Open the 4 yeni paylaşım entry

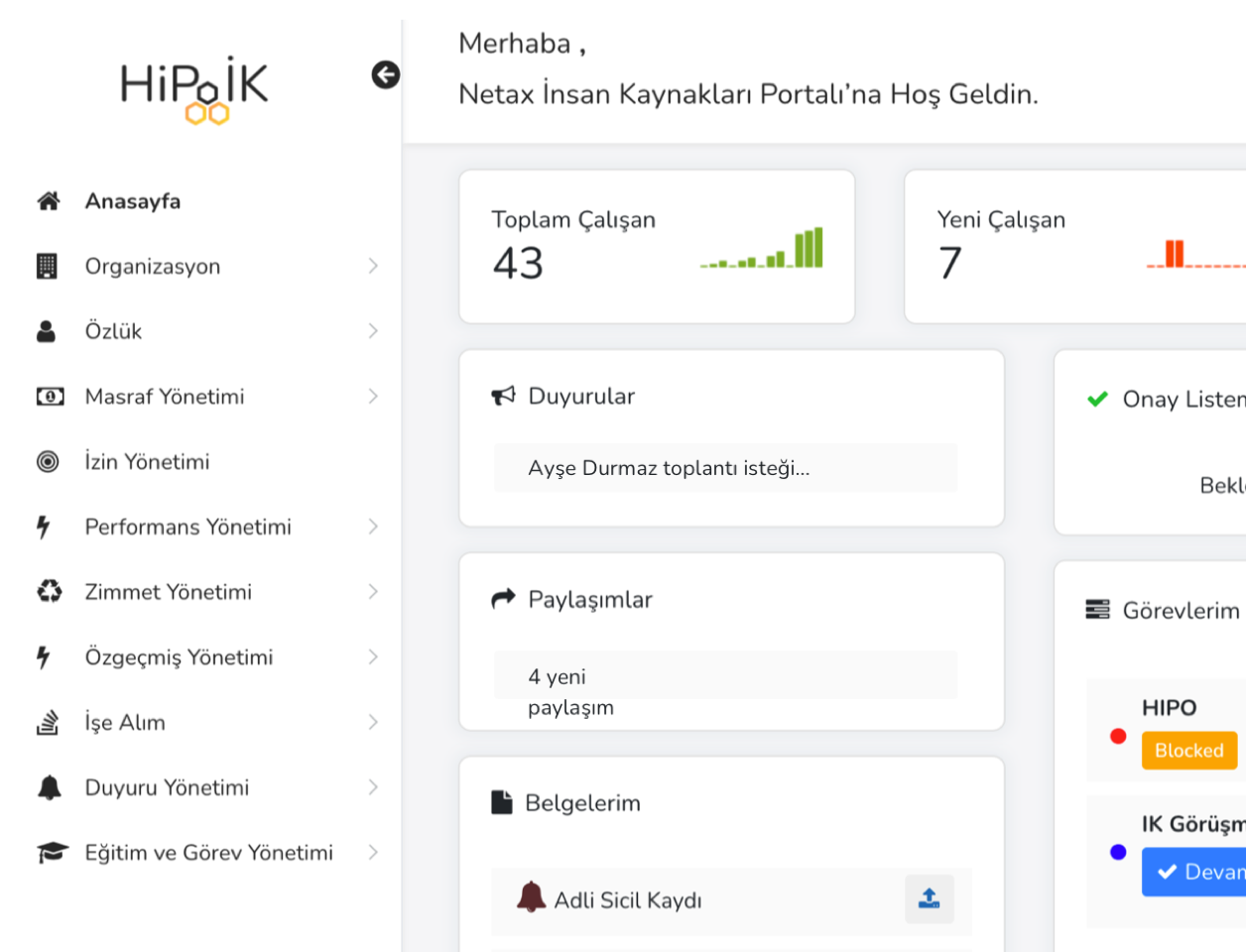tap(725, 675)
